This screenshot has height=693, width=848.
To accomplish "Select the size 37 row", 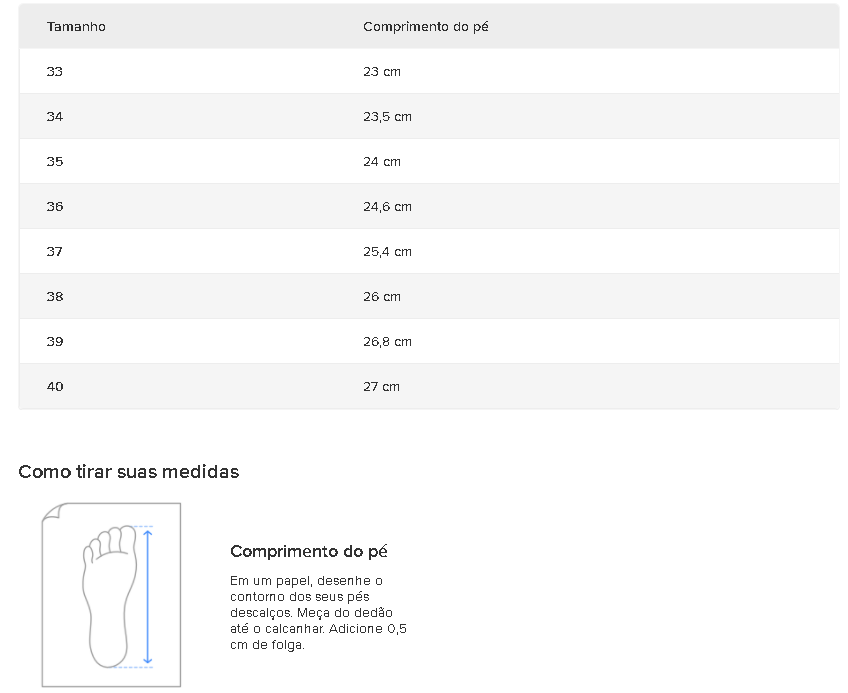I will [x=429, y=251].
